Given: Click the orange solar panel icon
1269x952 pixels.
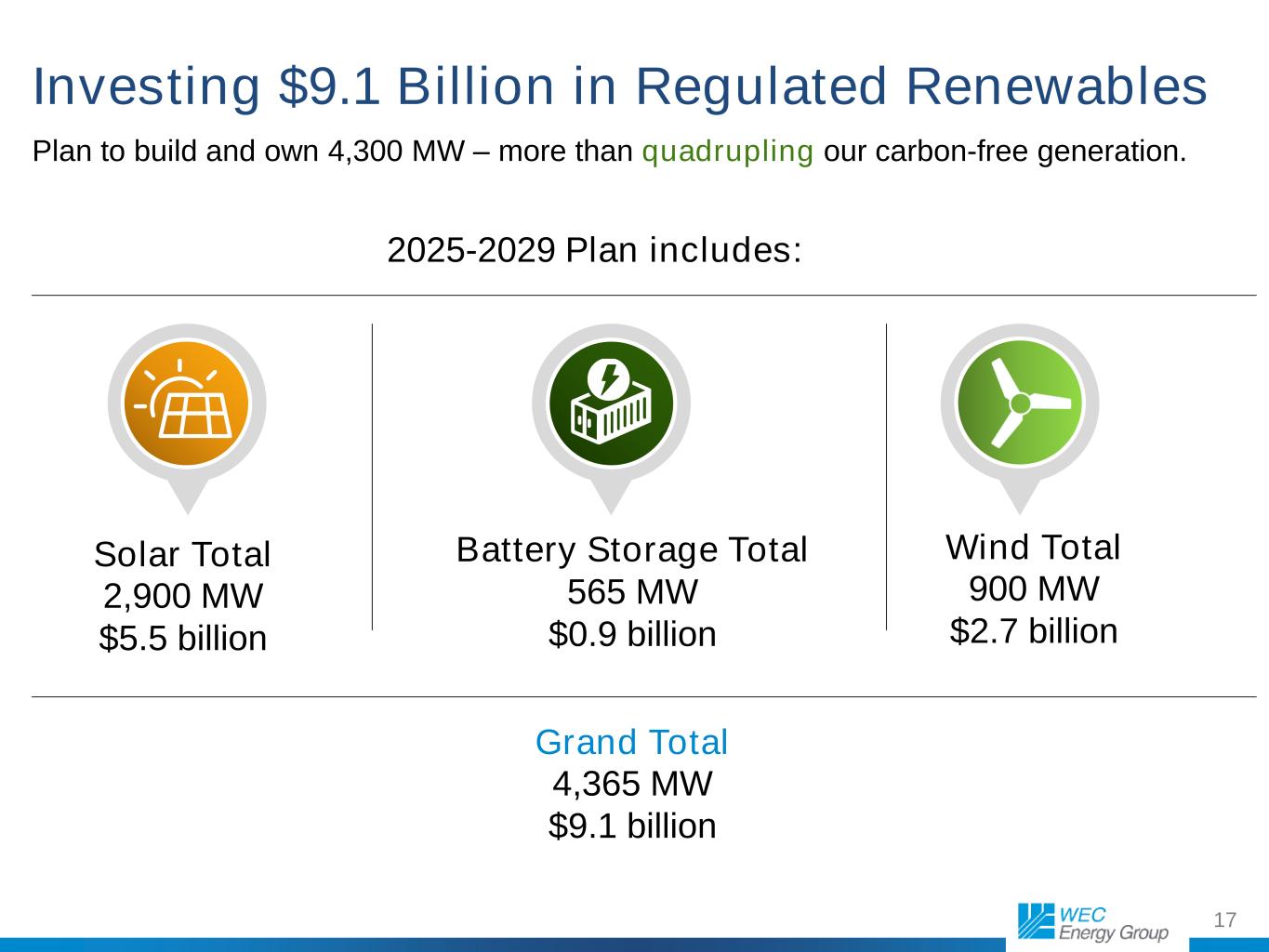Looking at the screenshot, I should point(187,404).
